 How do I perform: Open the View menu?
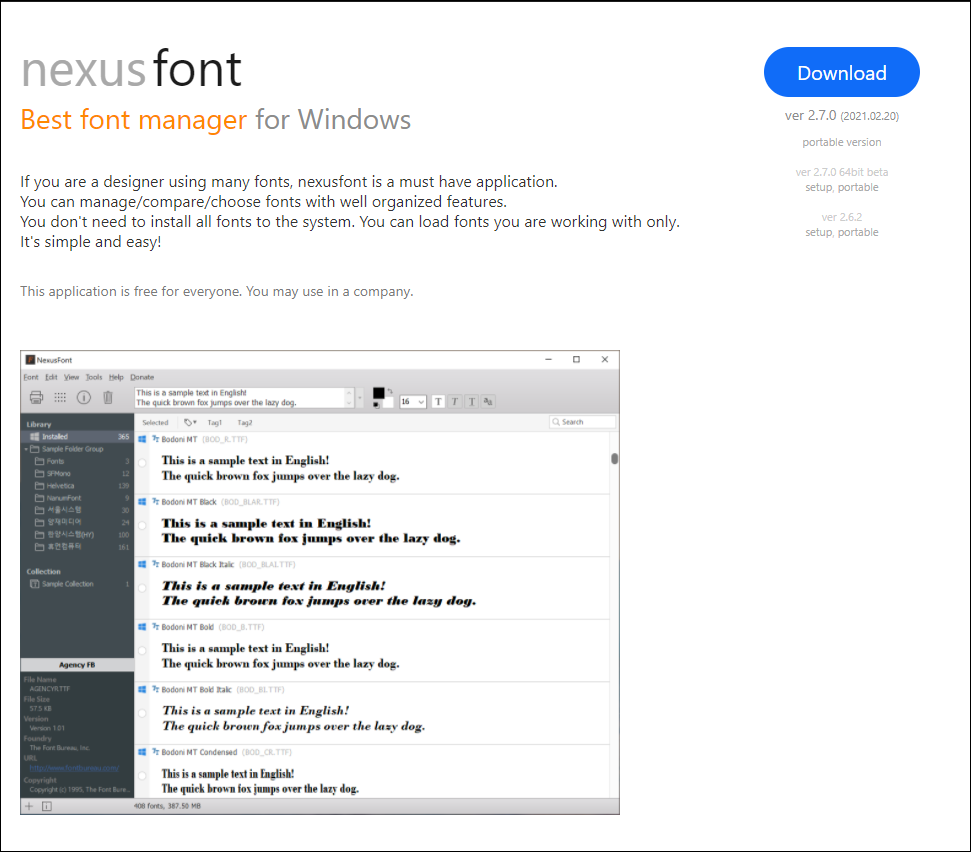tap(72, 377)
